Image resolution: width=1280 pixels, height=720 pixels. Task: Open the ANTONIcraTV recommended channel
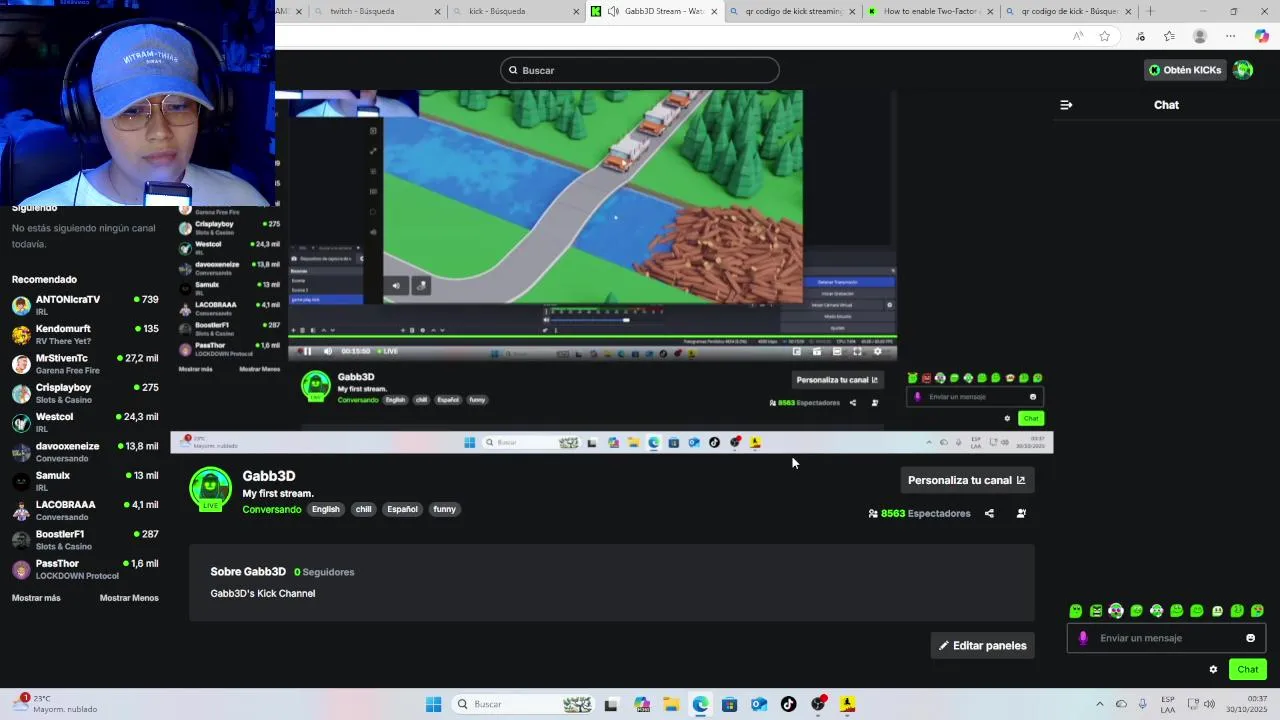pos(85,305)
